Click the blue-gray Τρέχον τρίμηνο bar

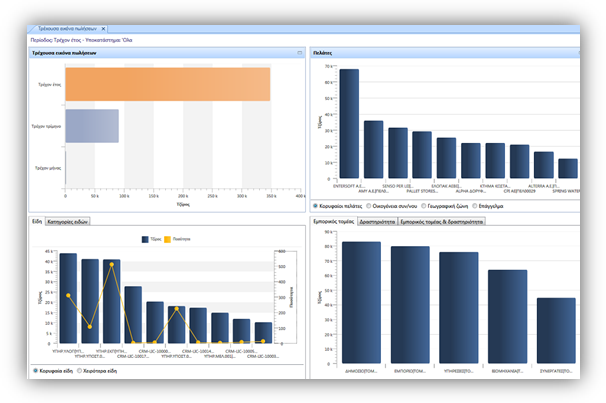point(92,126)
